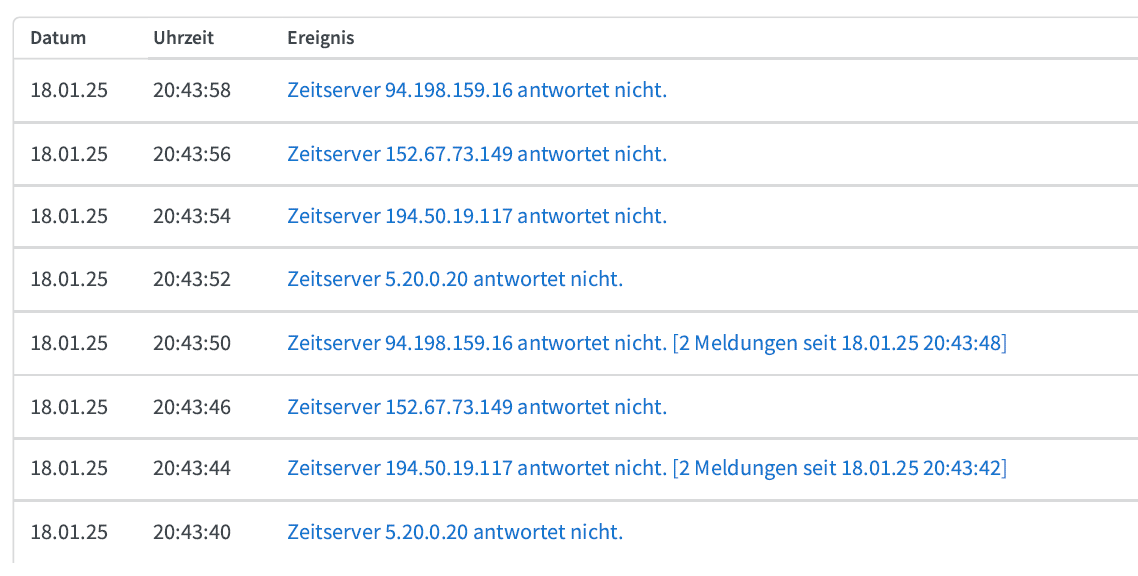Select the time cell 20:43:54
This screenshot has height=576, width=1138.
pyautogui.click(x=192, y=216)
